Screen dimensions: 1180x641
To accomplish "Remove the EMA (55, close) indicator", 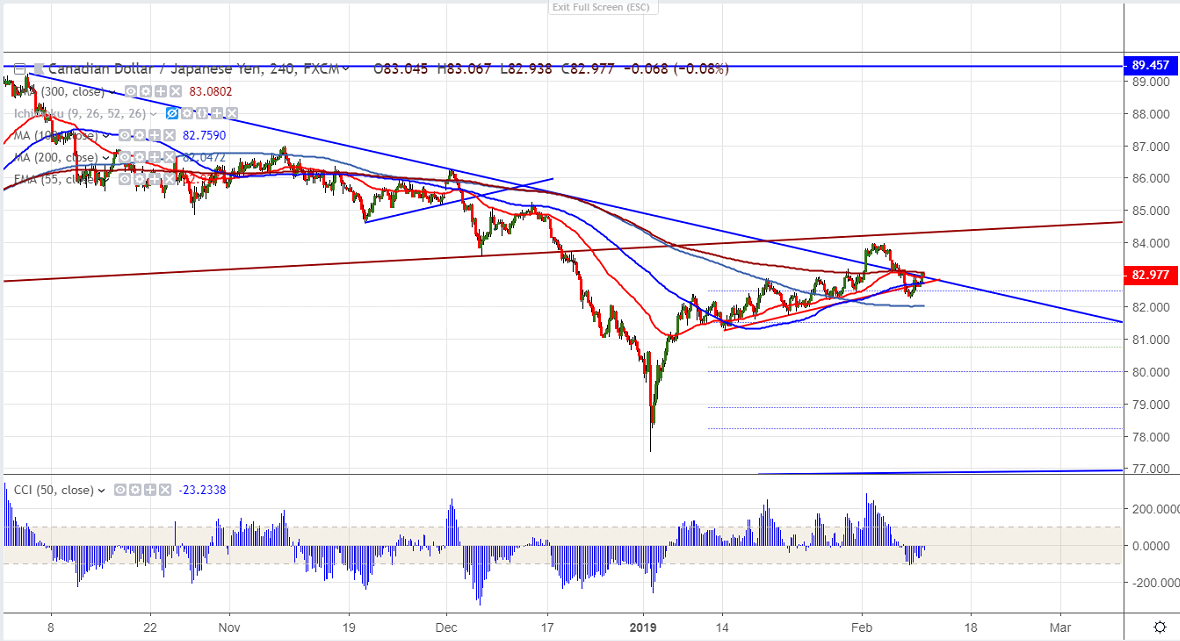I will [x=169, y=179].
